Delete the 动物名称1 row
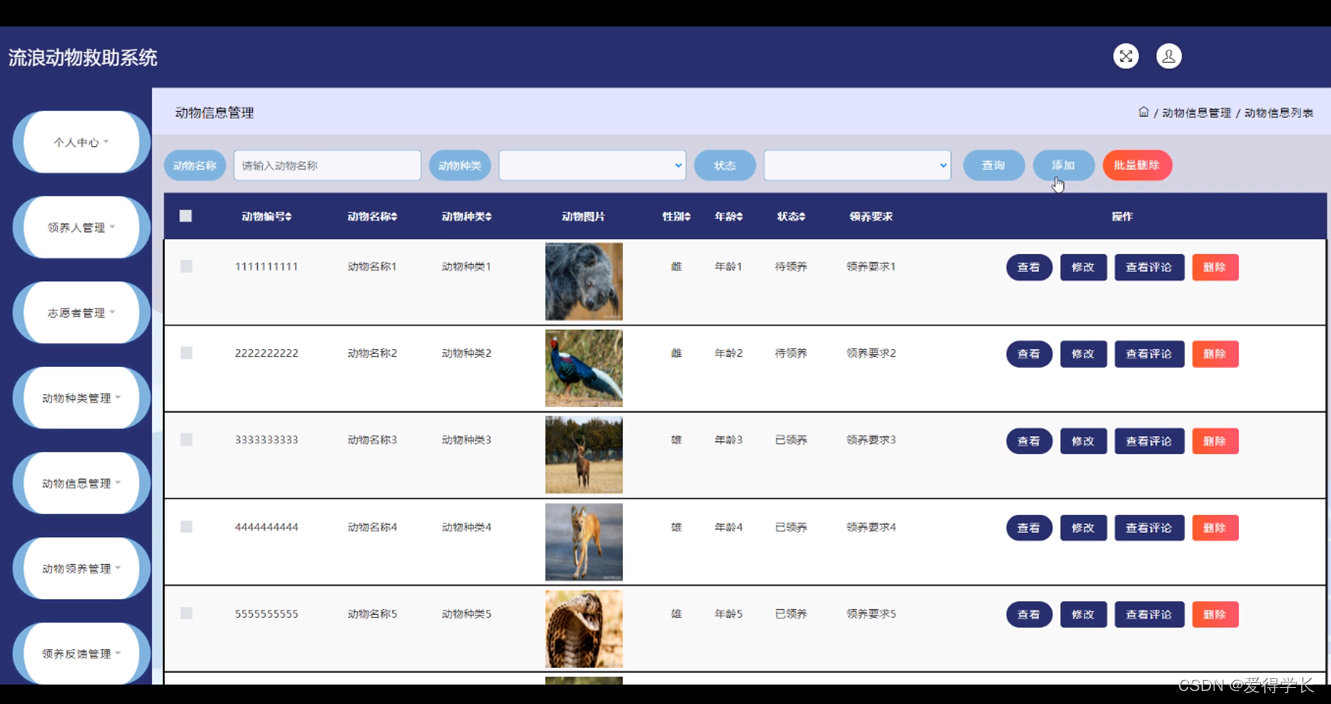The width and height of the screenshot is (1331, 704). coord(1215,267)
